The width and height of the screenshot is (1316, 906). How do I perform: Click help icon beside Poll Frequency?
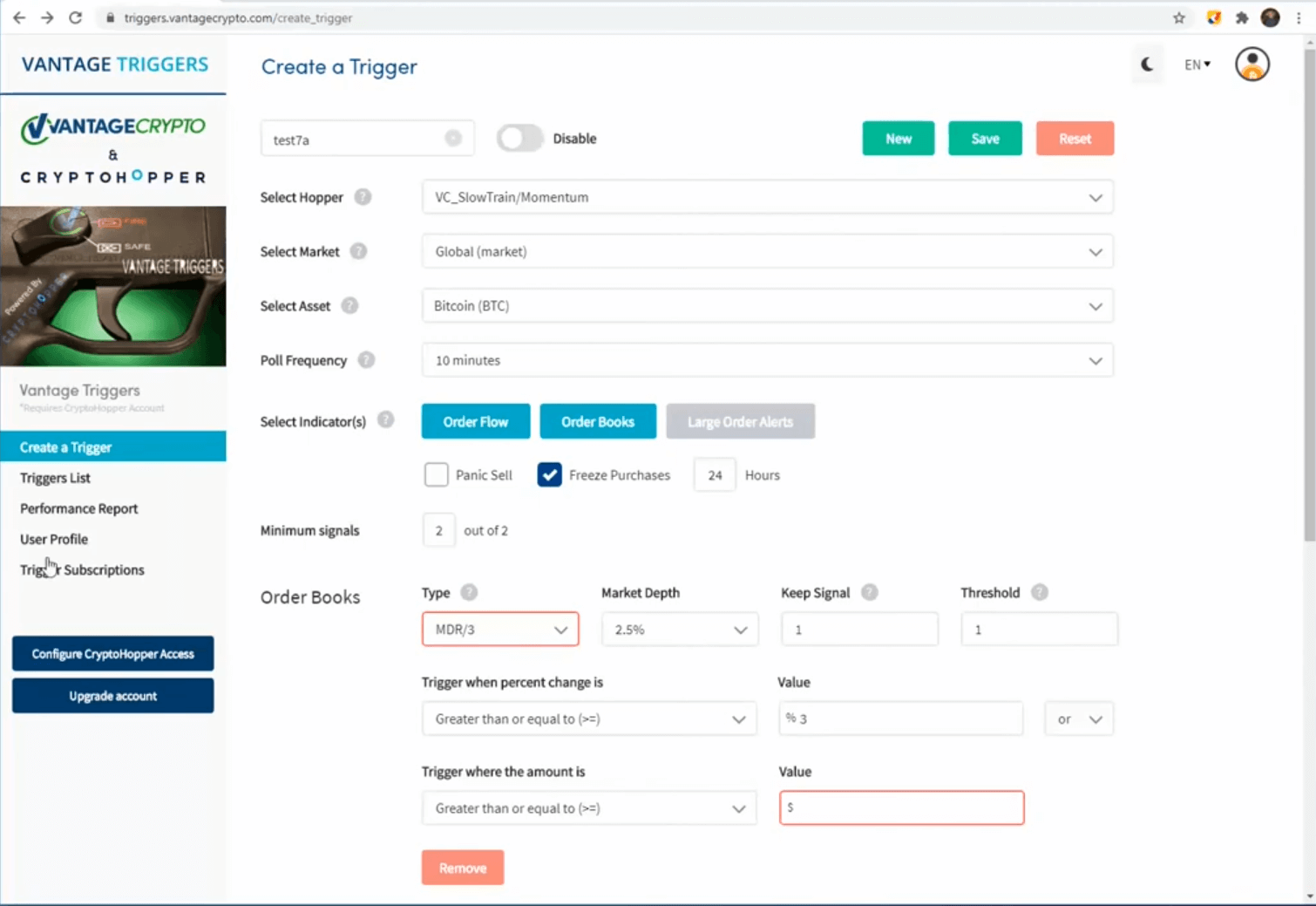(x=366, y=360)
